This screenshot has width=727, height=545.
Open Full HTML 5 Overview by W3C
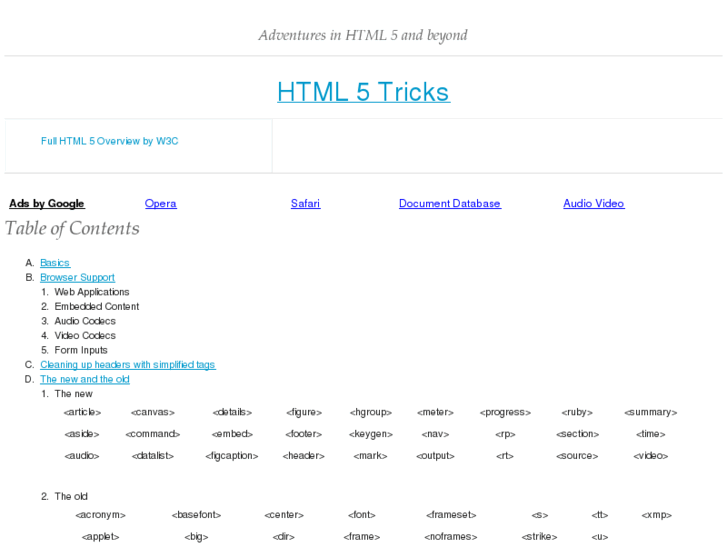coord(109,141)
